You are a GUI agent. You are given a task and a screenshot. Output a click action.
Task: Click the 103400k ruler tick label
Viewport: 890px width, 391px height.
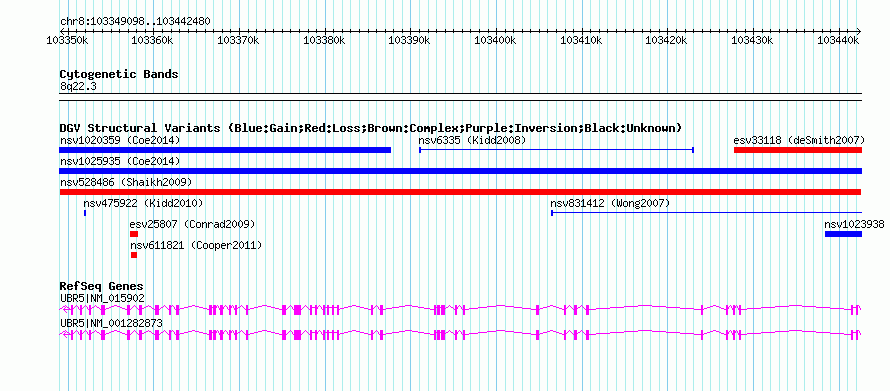coord(495,40)
